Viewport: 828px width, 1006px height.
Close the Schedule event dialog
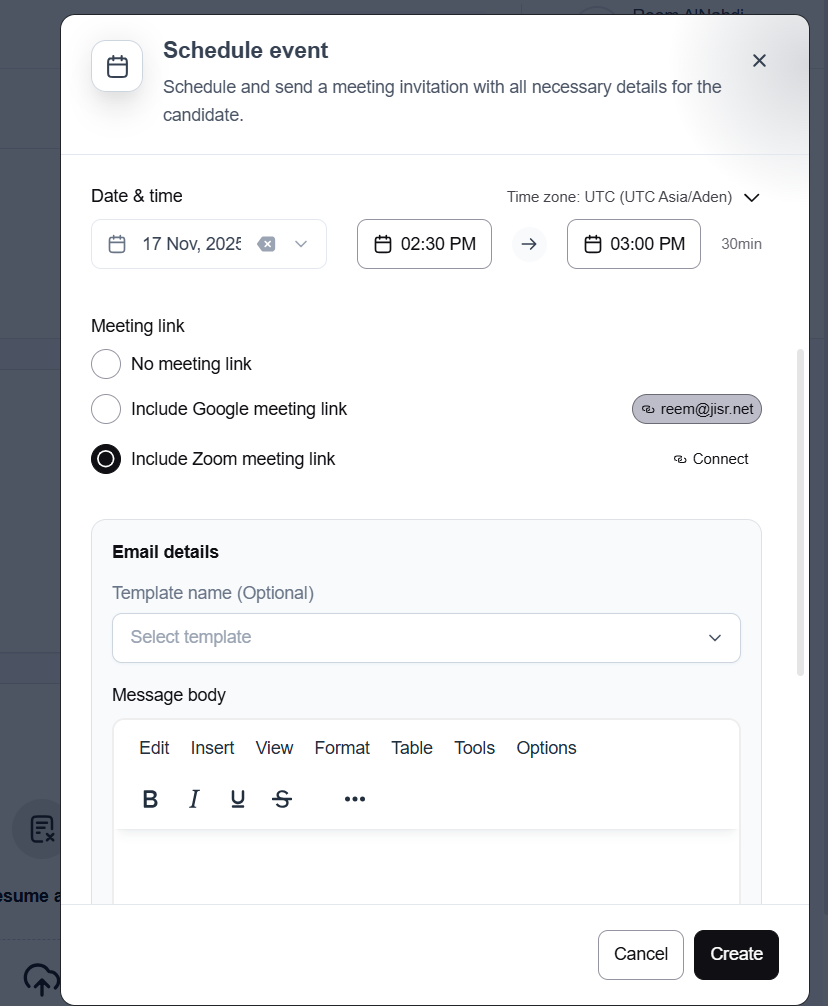coord(759,61)
